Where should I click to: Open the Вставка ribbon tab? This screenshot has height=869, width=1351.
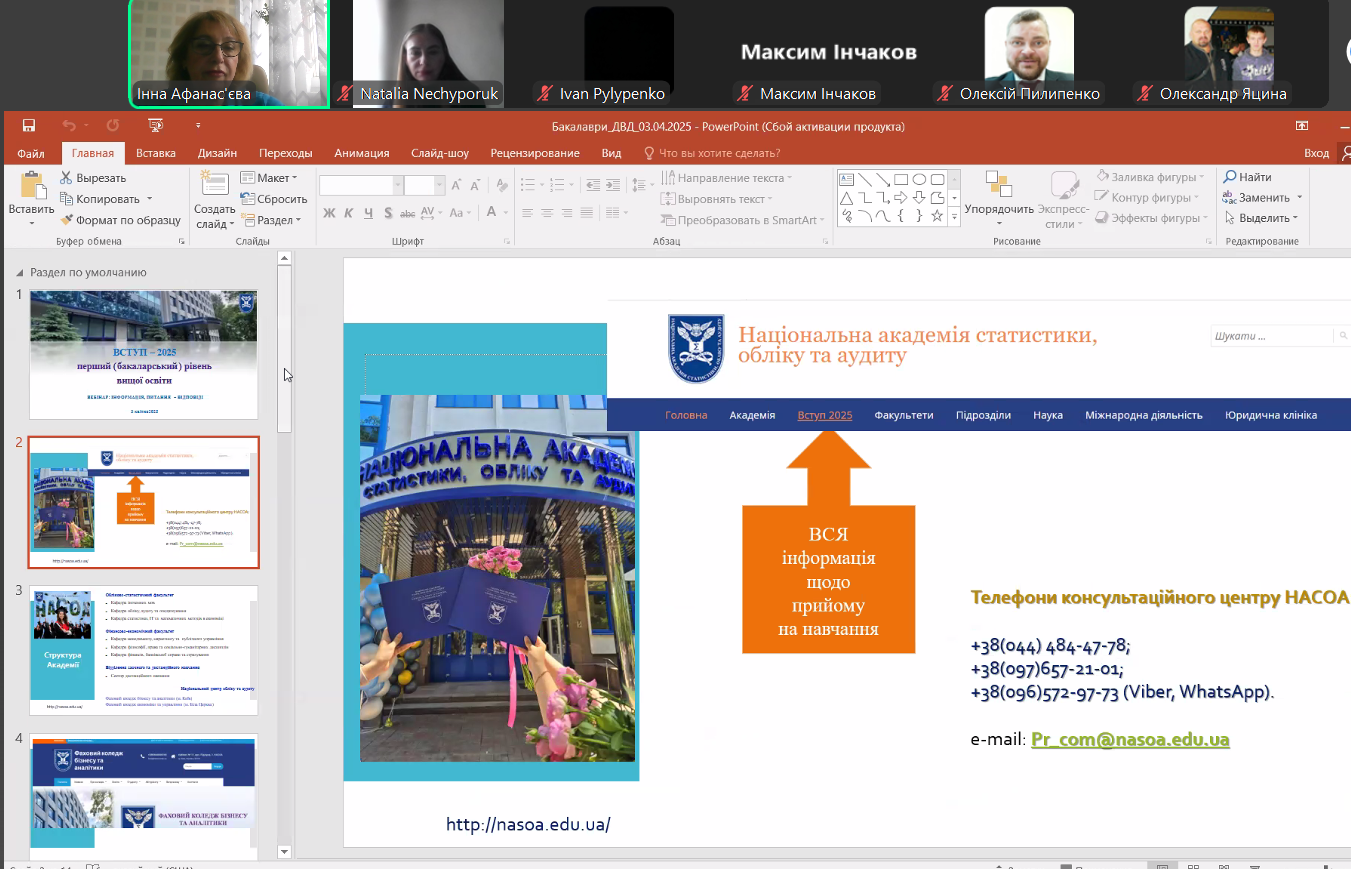(156, 153)
